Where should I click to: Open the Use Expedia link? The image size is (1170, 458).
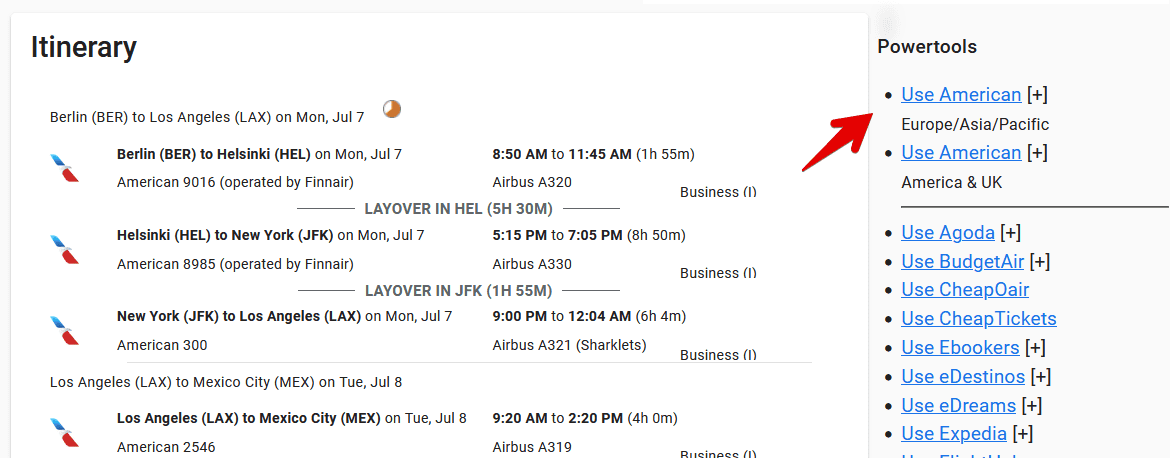point(954,434)
